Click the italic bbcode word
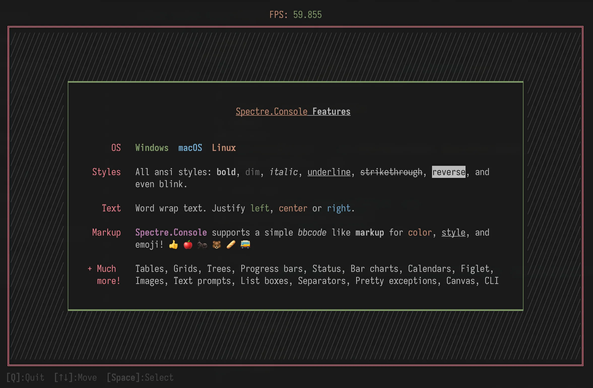This screenshot has height=388, width=593. (x=312, y=232)
